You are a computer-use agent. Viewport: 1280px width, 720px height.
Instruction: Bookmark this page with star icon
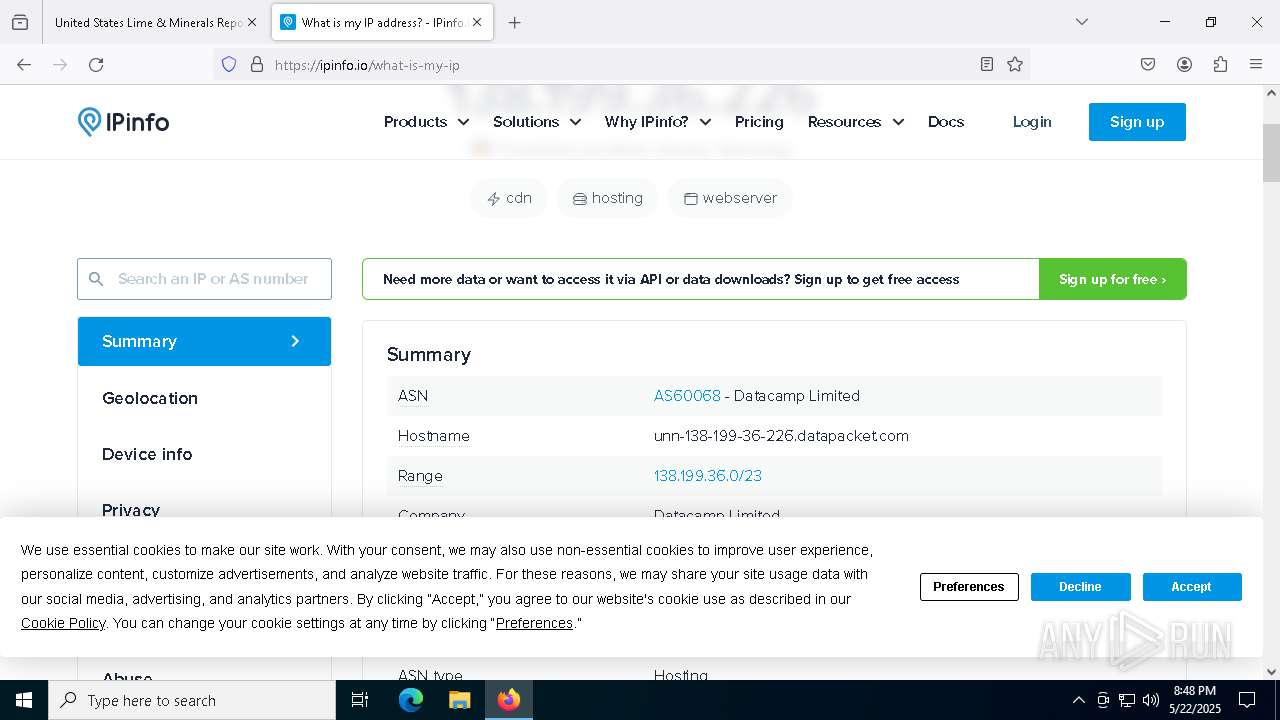pos(1015,64)
